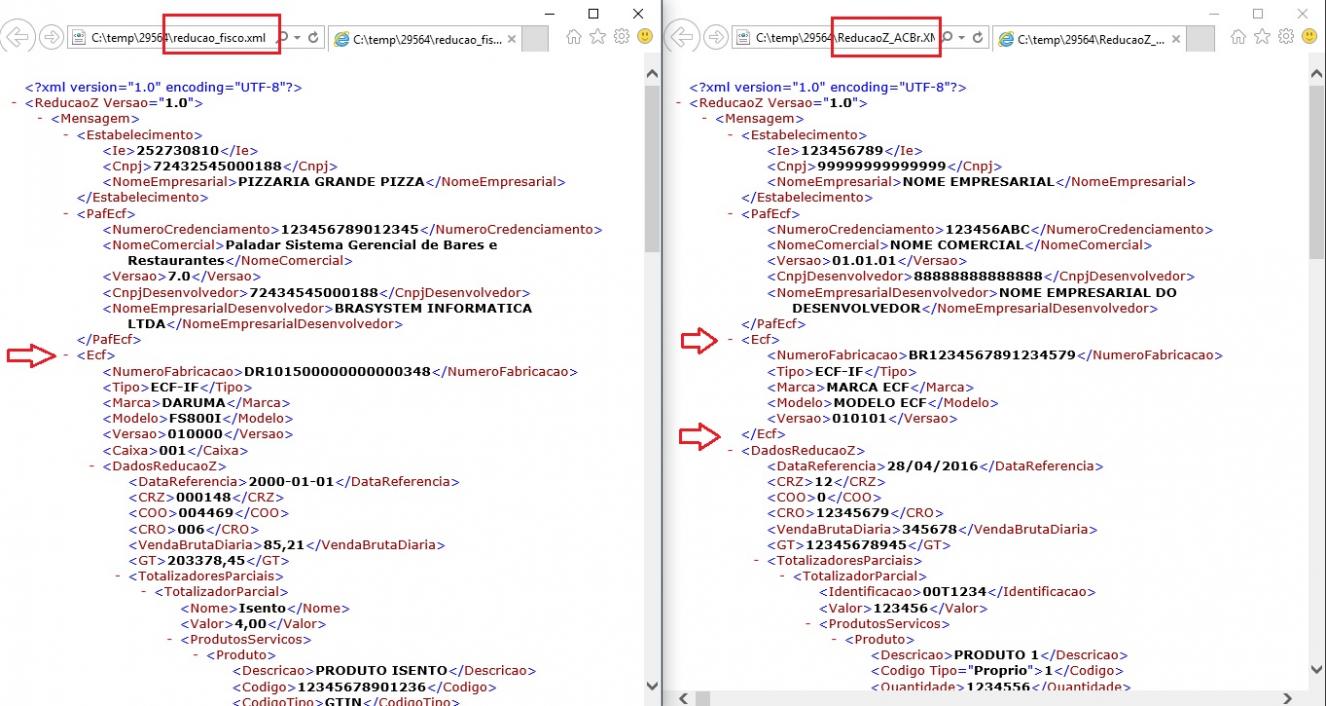The width and height of the screenshot is (1326, 706).
Task: Collapse DadosReducaoZ node in right XML
Action: (x=730, y=450)
